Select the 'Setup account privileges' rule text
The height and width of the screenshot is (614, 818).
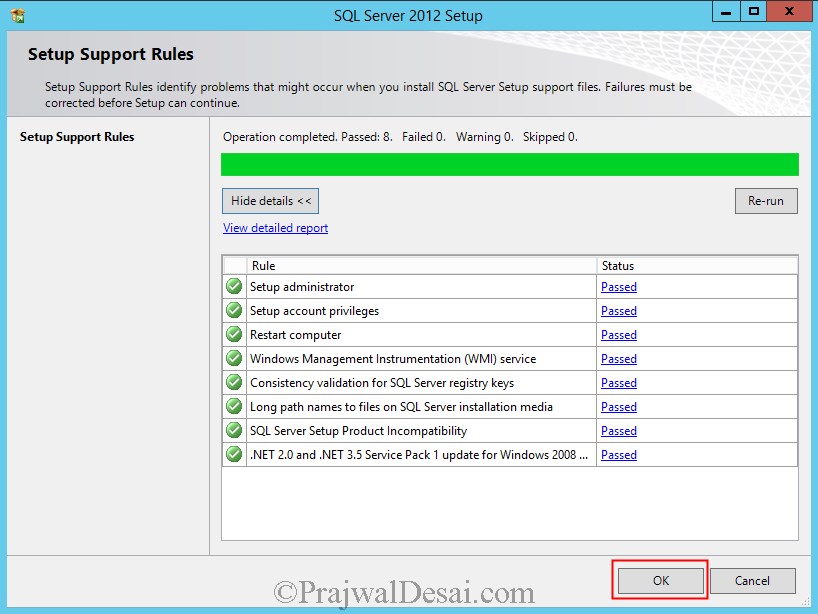pos(315,311)
